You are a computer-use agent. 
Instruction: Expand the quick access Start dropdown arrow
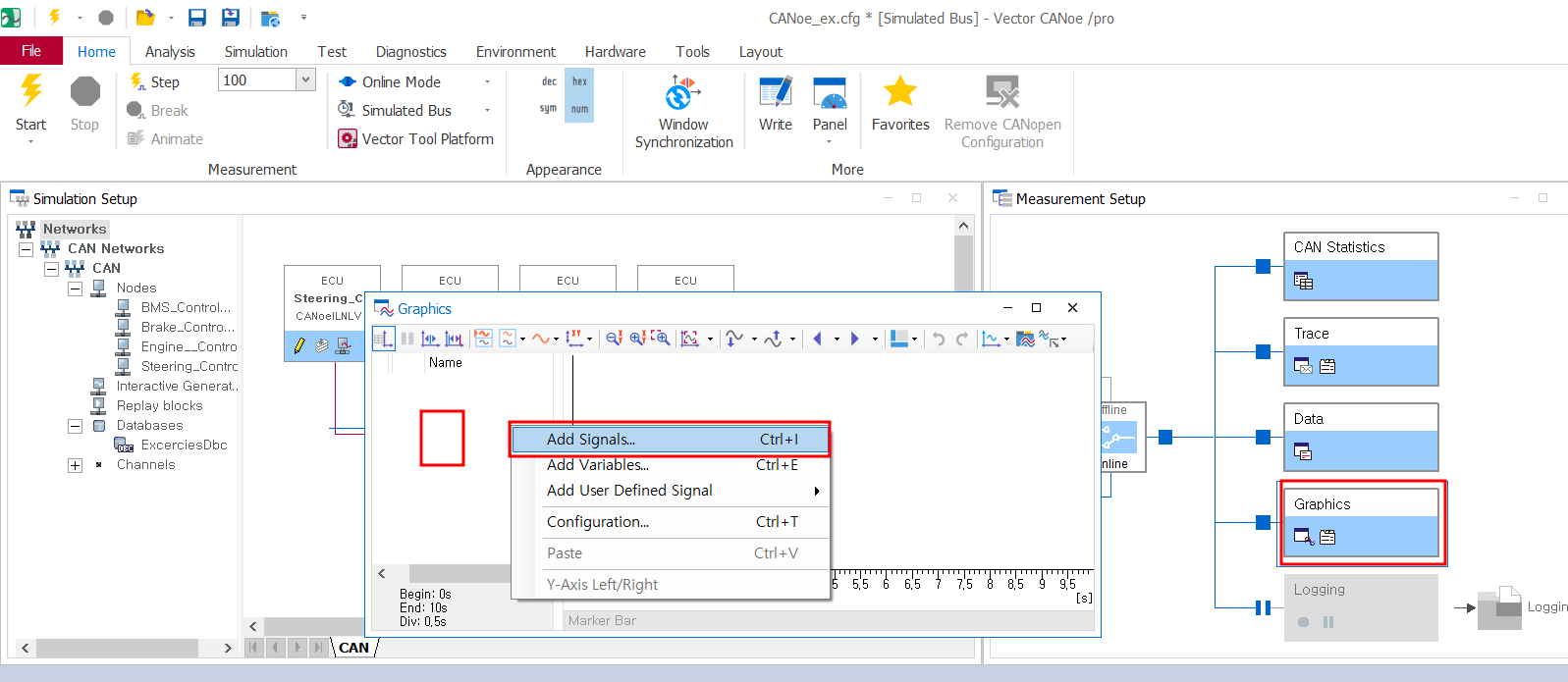coord(80,18)
